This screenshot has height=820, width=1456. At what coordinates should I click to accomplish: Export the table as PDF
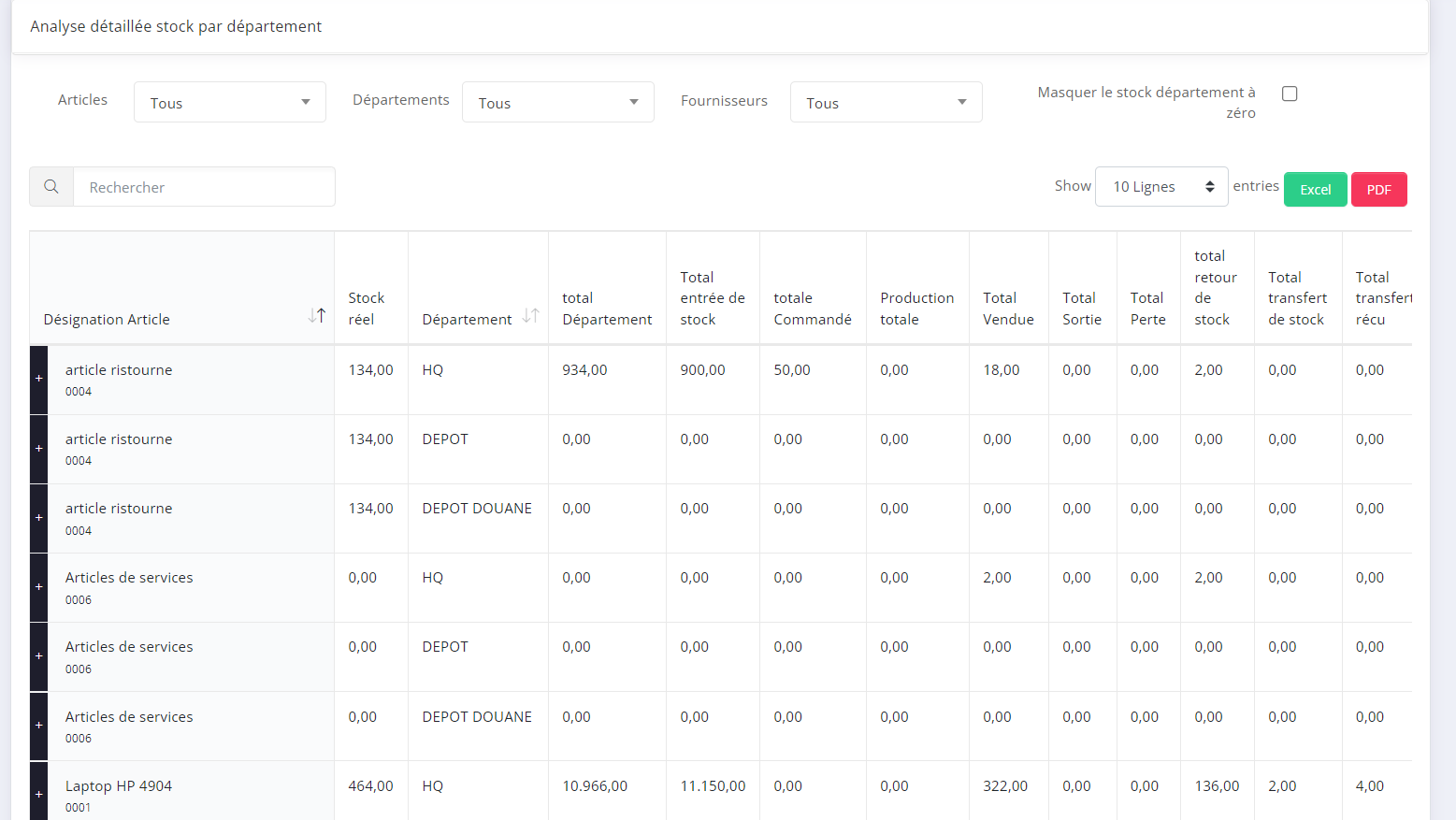coord(1378,189)
